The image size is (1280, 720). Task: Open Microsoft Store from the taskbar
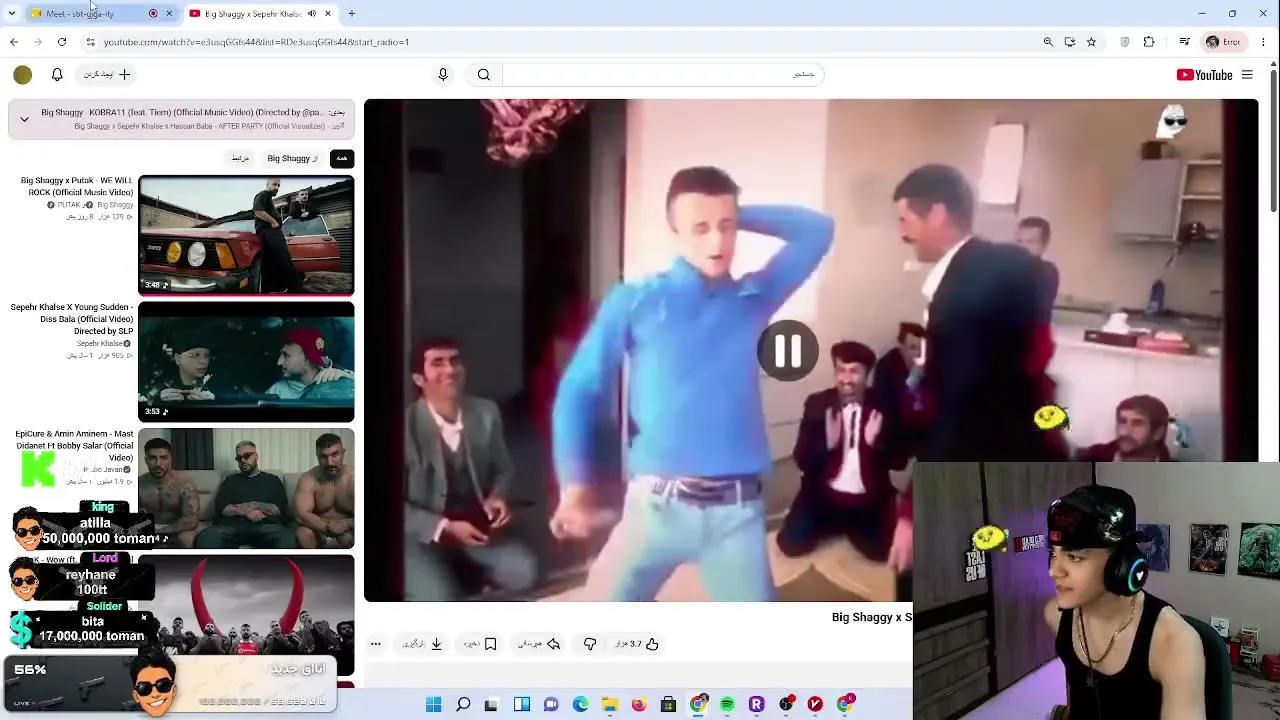668,705
